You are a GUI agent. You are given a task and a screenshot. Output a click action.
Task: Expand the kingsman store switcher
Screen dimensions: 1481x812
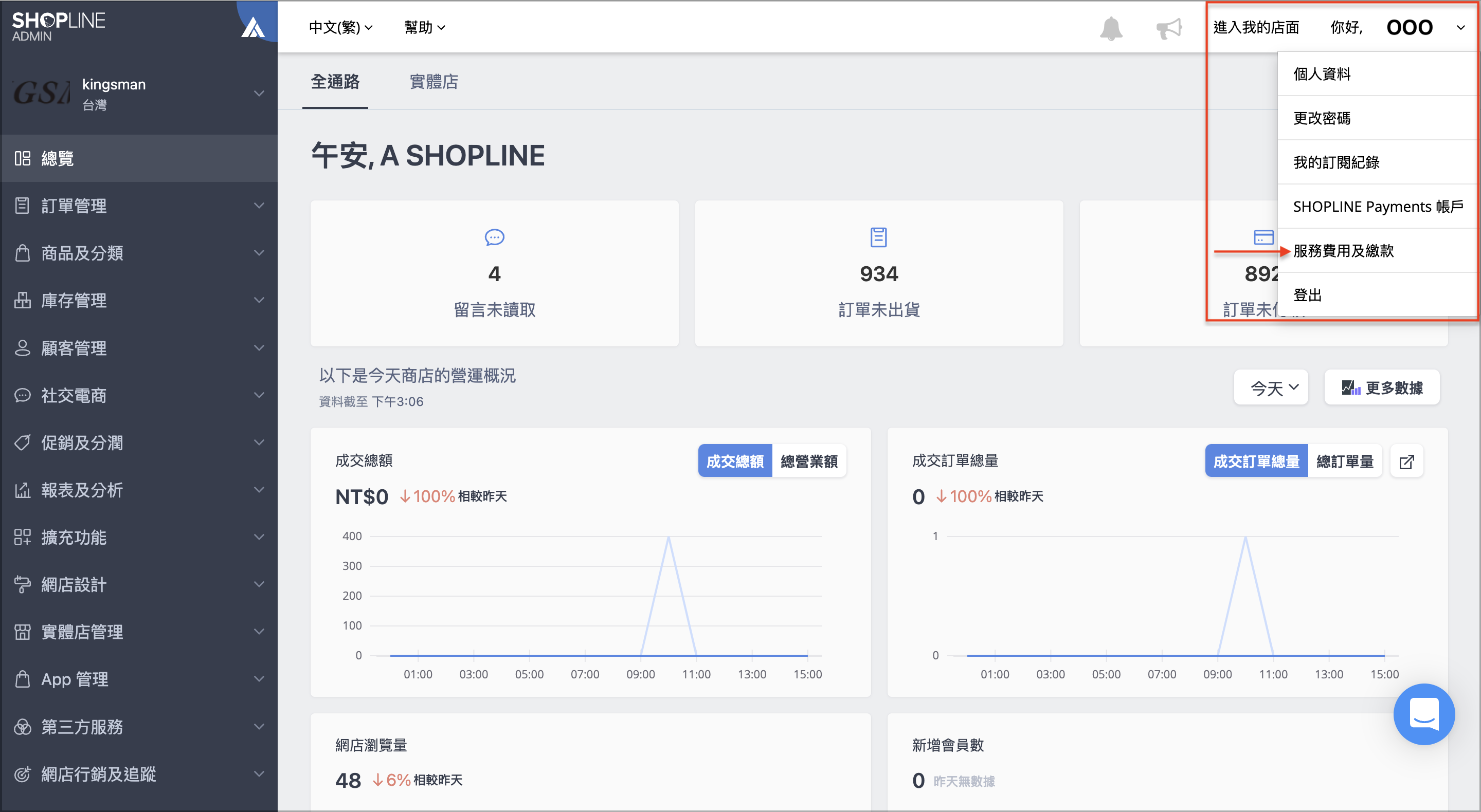pos(259,93)
